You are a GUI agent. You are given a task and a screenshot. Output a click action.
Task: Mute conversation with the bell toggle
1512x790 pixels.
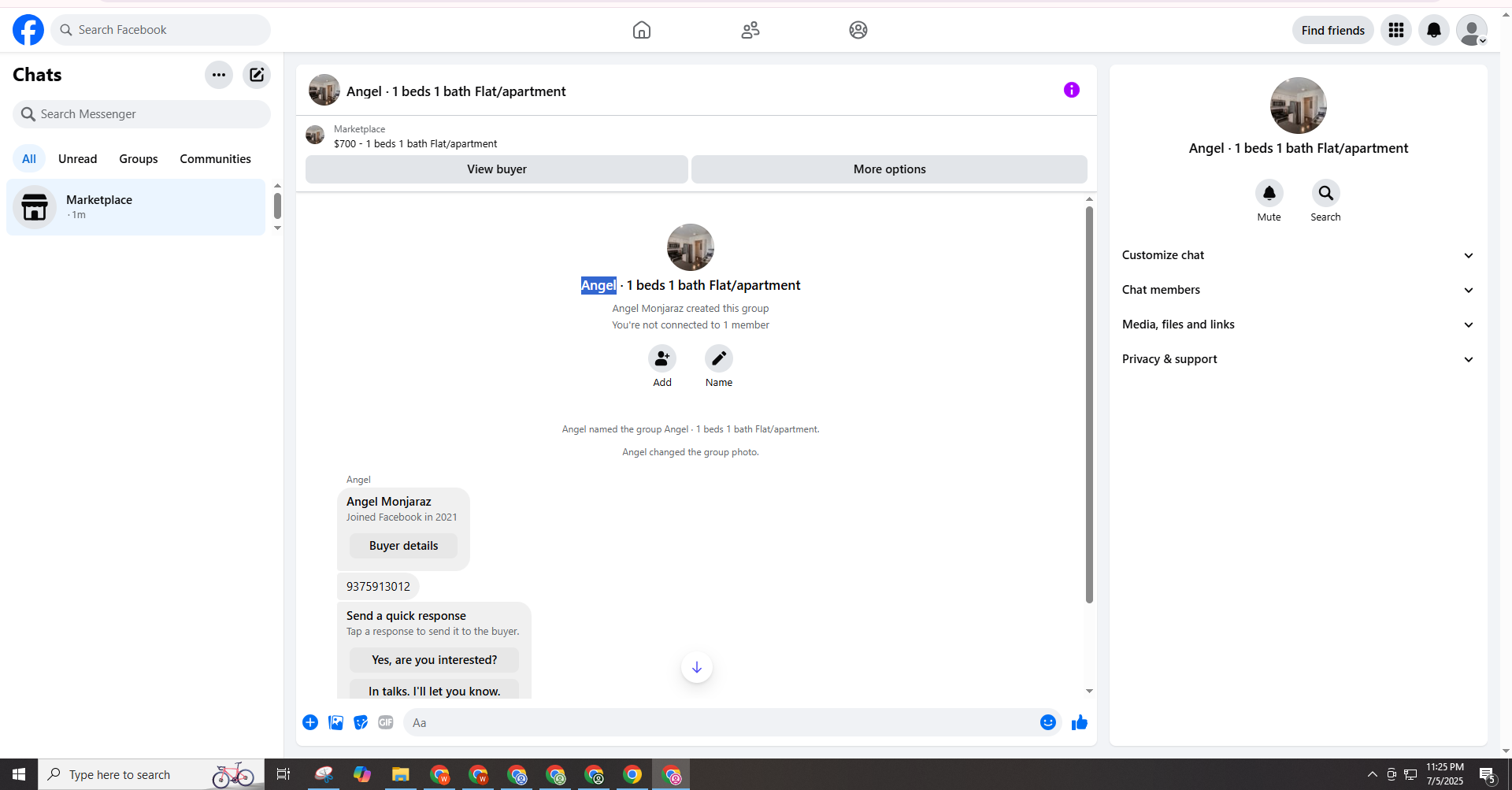pos(1269,193)
